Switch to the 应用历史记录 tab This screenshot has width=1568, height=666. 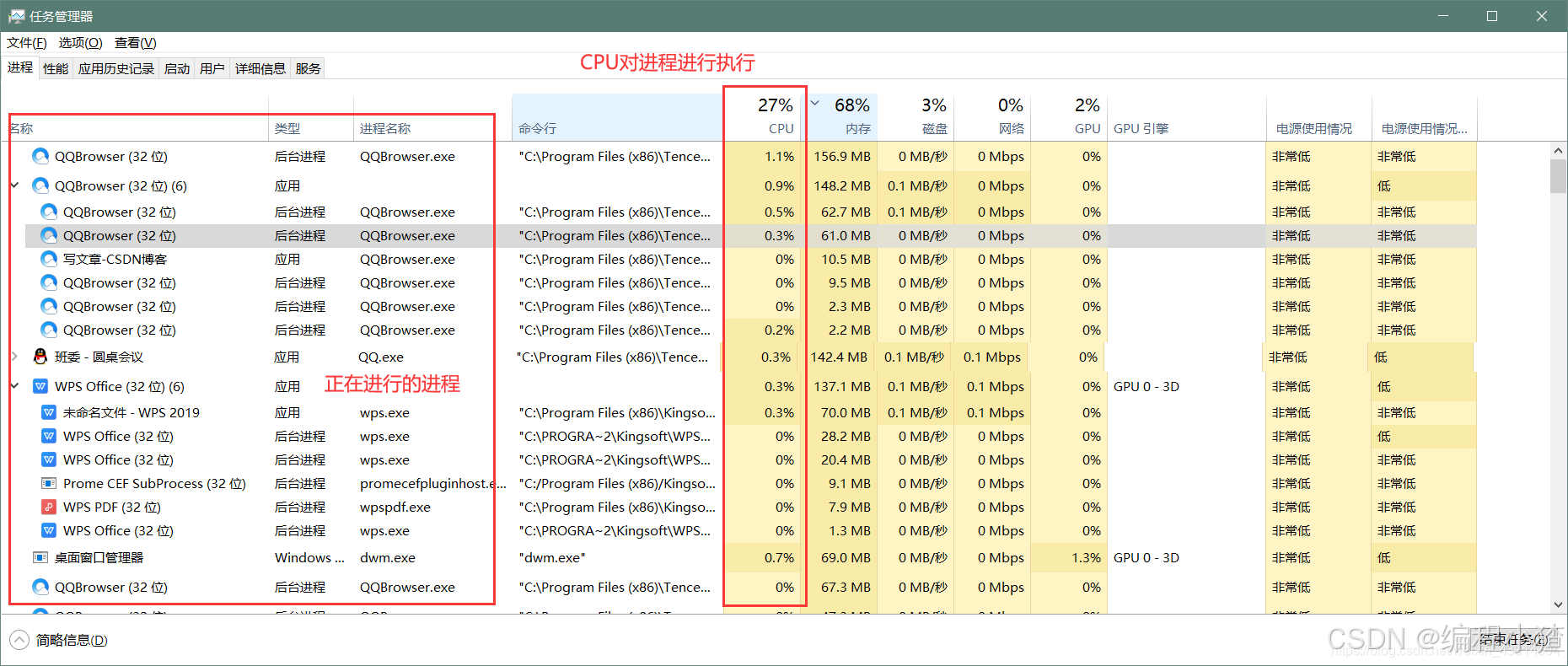click(116, 68)
